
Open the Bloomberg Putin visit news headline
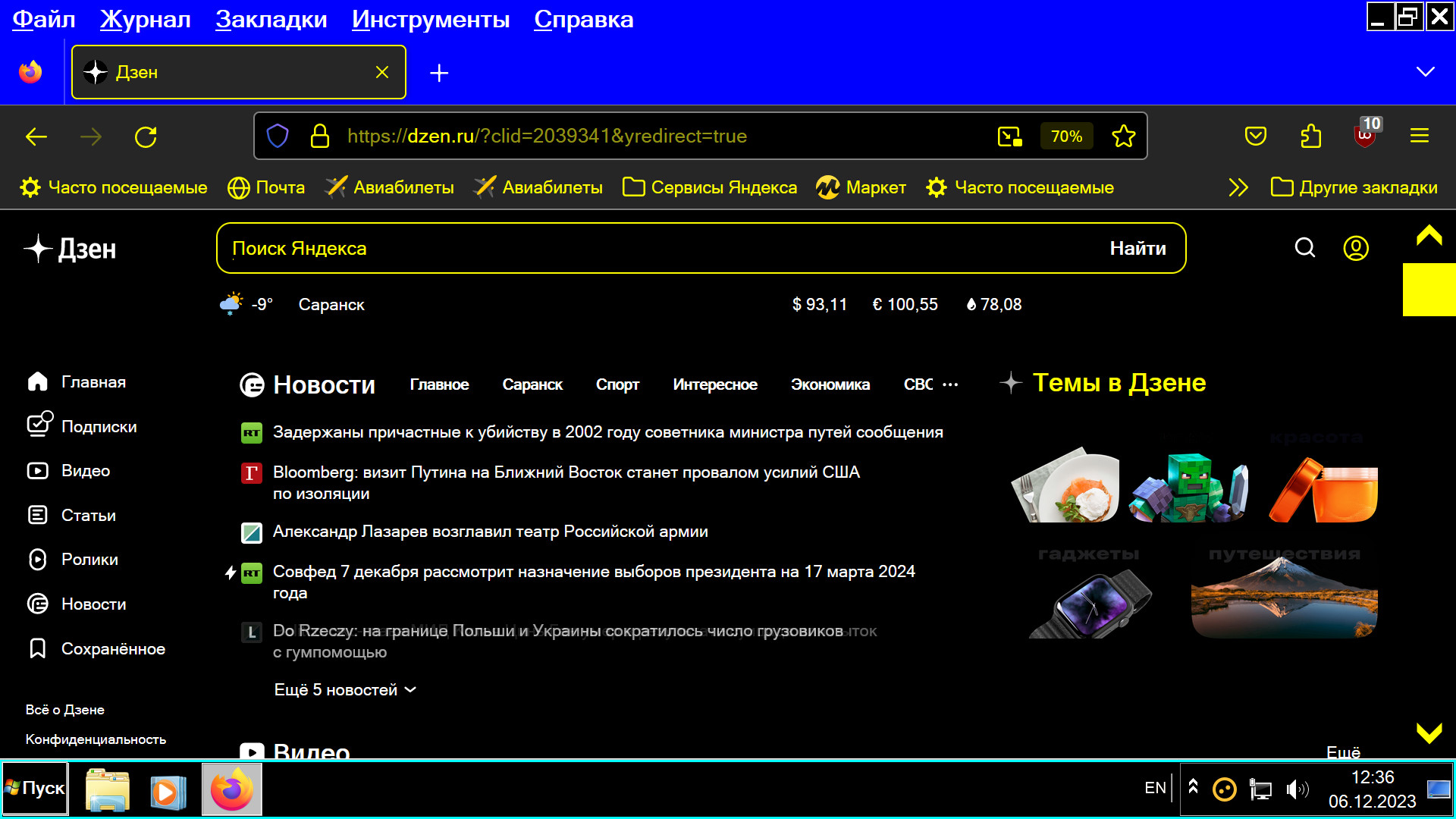pos(566,483)
